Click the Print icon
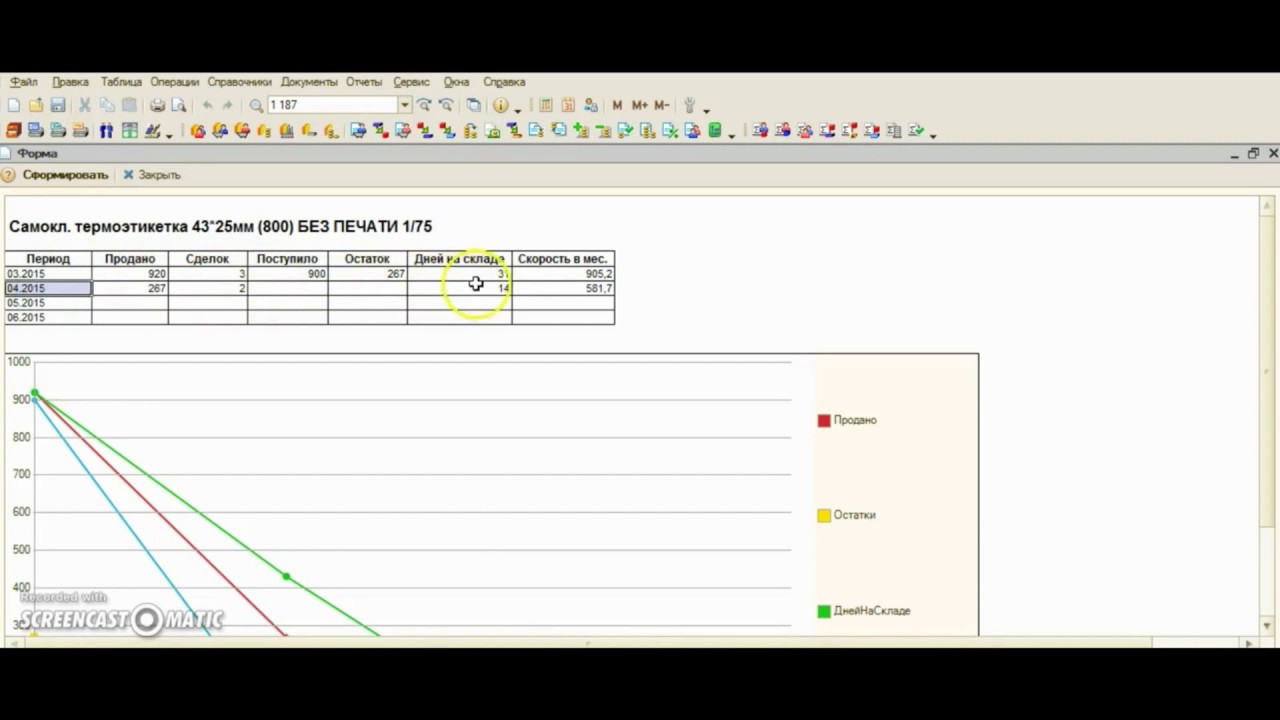The height and width of the screenshot is (720, 1280). [x=157, y=105]
